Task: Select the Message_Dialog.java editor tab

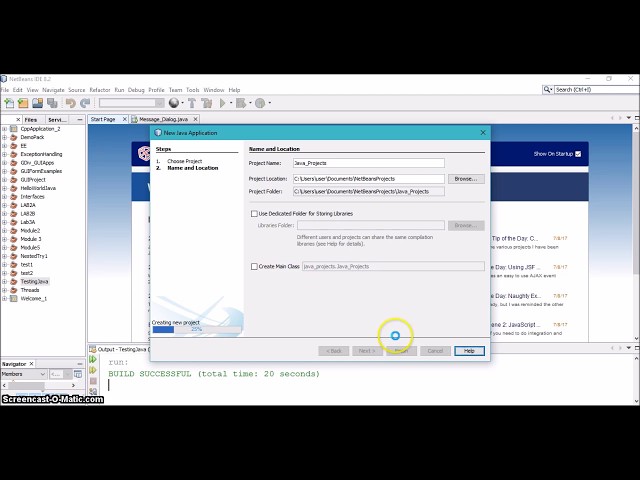Action: click(x=163, y=119)
